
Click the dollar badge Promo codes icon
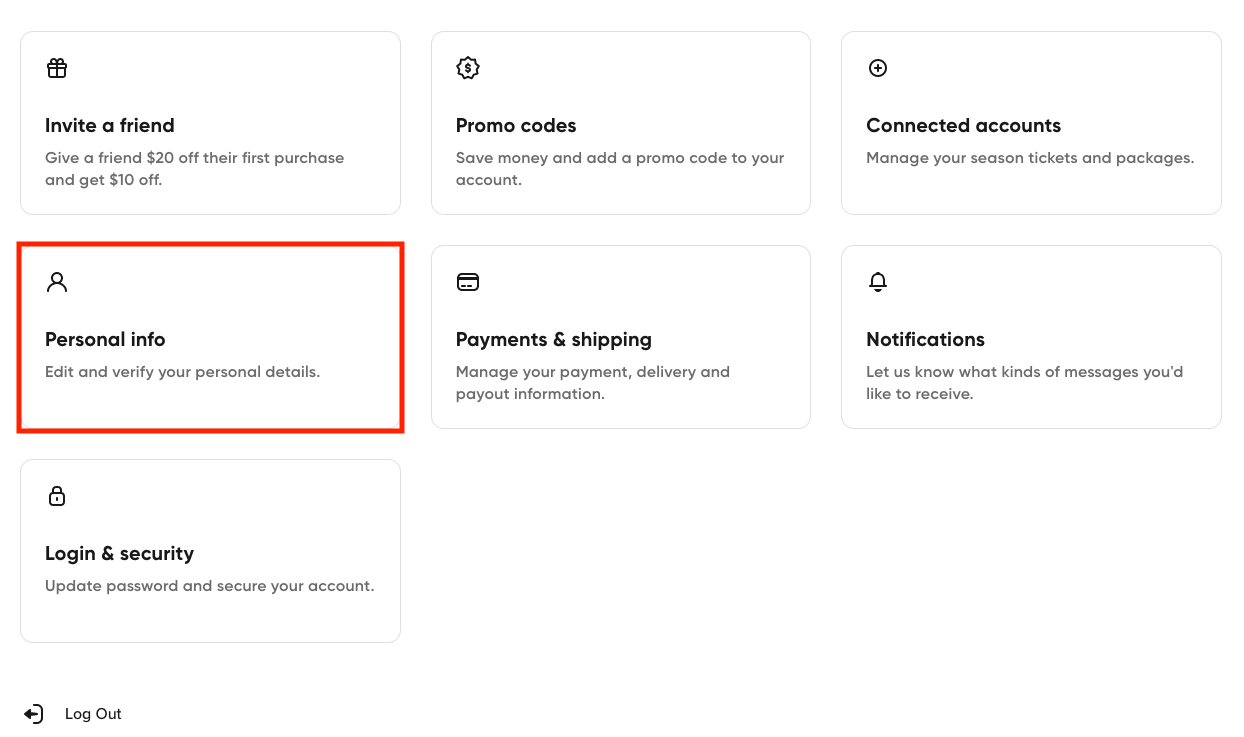468,68
